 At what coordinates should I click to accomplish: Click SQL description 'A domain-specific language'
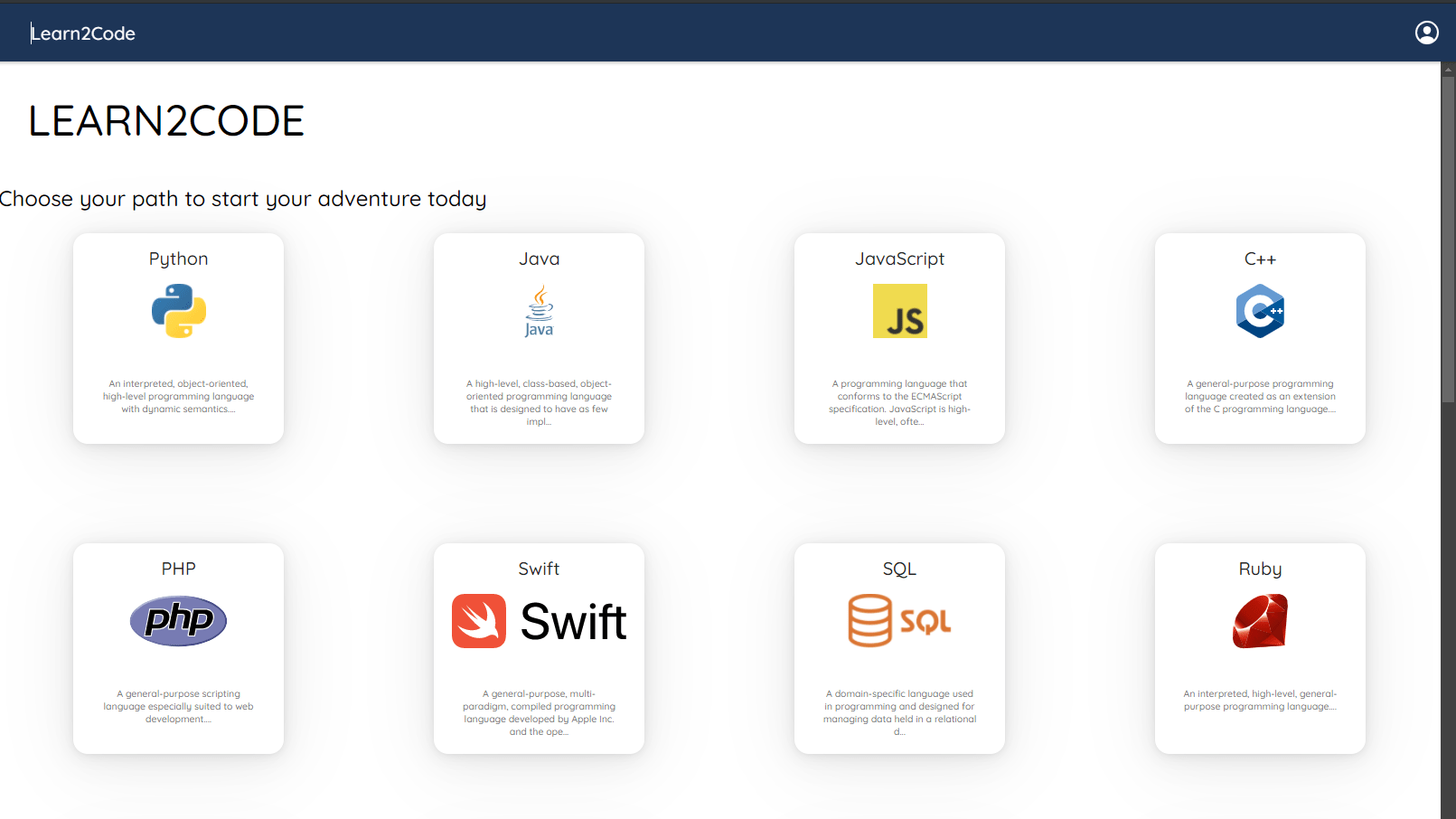coord(900,713)
